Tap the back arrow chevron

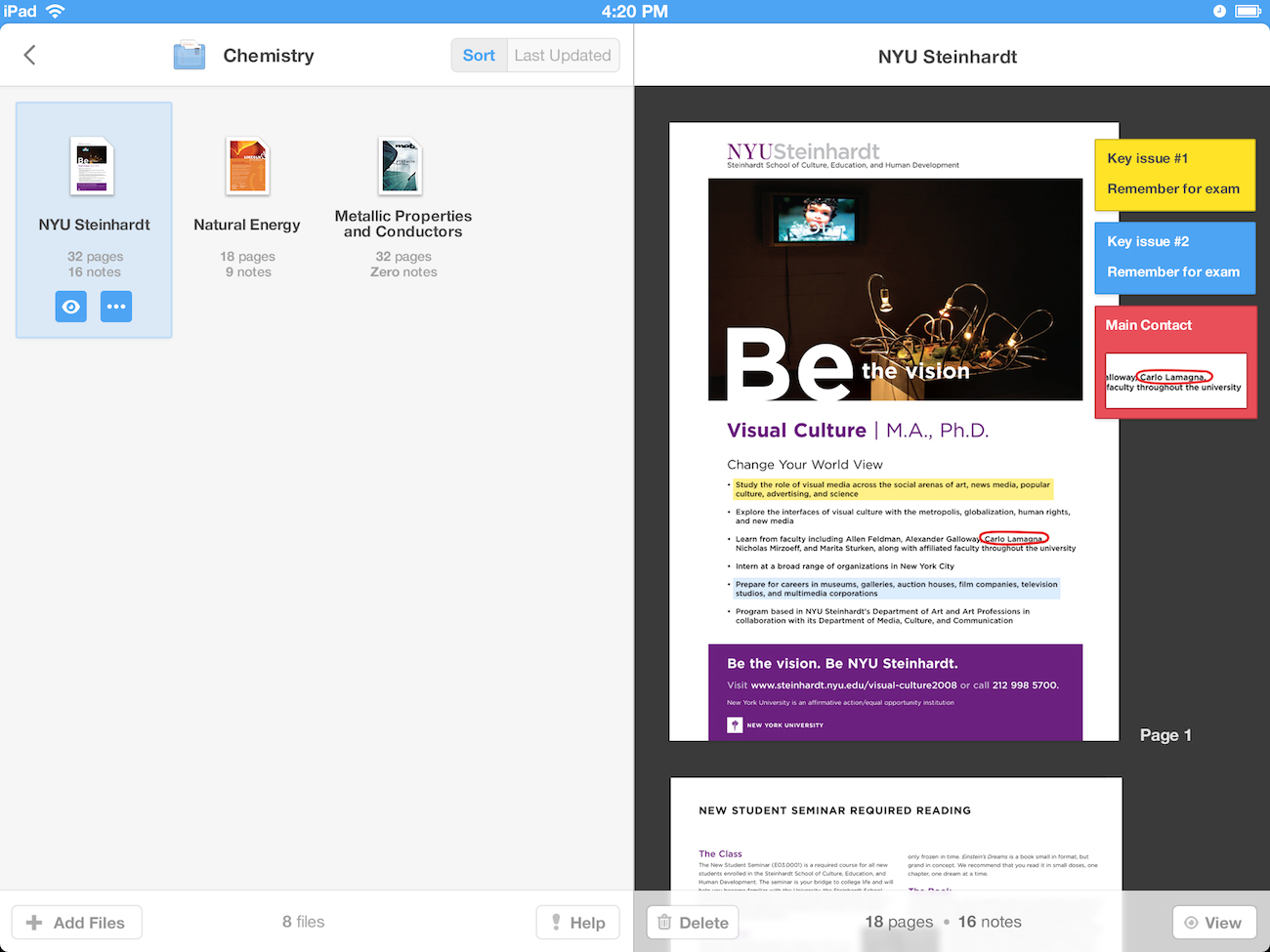30,56
